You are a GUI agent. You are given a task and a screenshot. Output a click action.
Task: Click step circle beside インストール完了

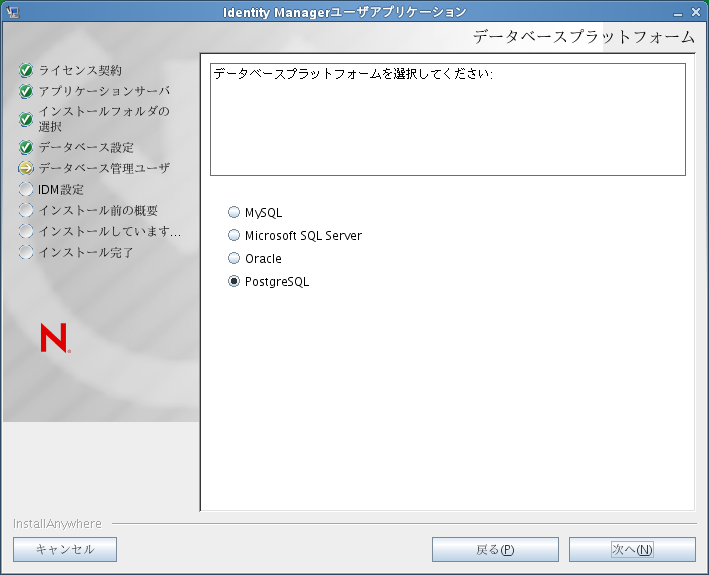click(x=26, y=252)
